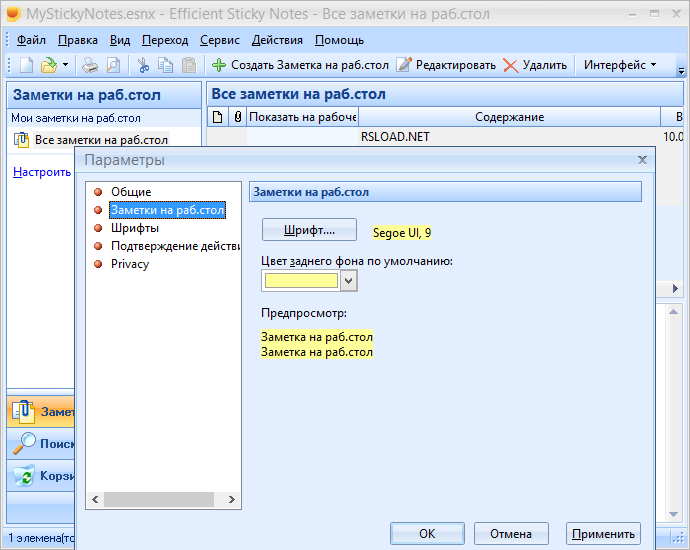Open the Интерфейс dropdown in toolbar
Viewport: 690px width, 550px height.
(x=620, y=65)
